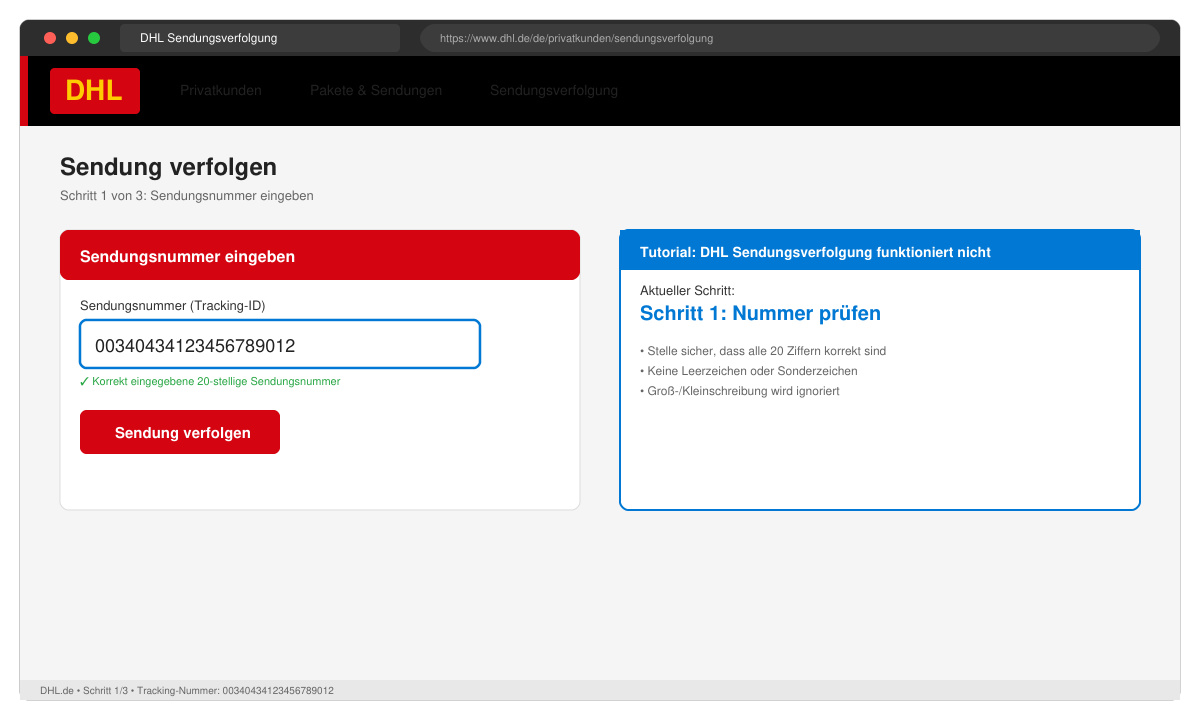Click the Sendungsnummer (Tracking-ID) label
Viewport: 1200px width, 720px height.
pyautogui.click(x=172, y=306)
